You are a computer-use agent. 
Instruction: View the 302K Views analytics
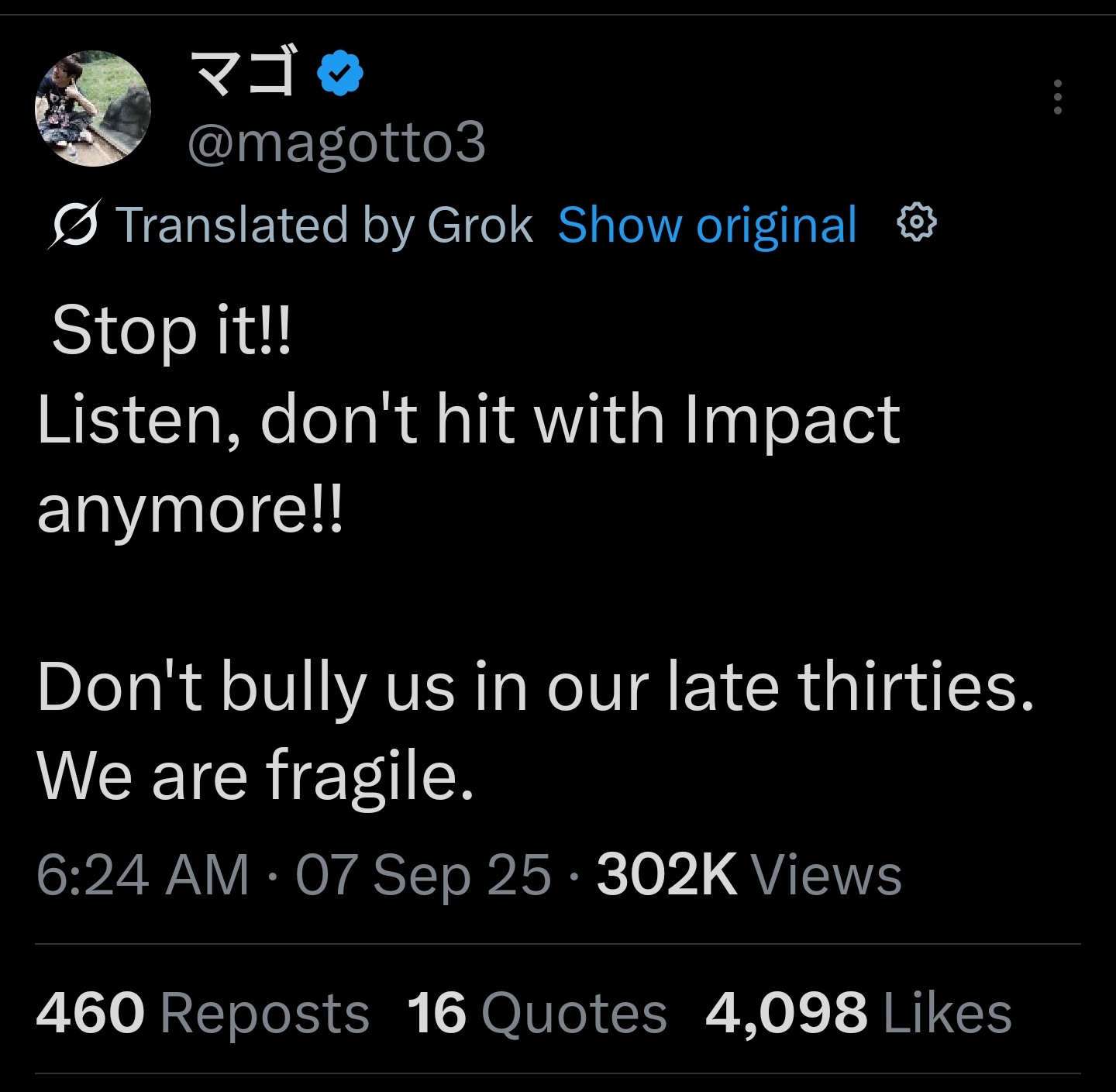pyautogui.click(x=749, y=875)
